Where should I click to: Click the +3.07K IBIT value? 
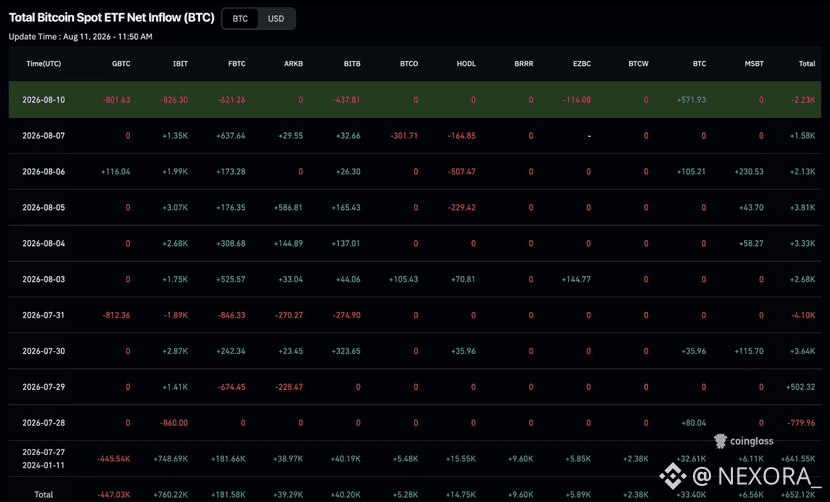click(175, 208)
